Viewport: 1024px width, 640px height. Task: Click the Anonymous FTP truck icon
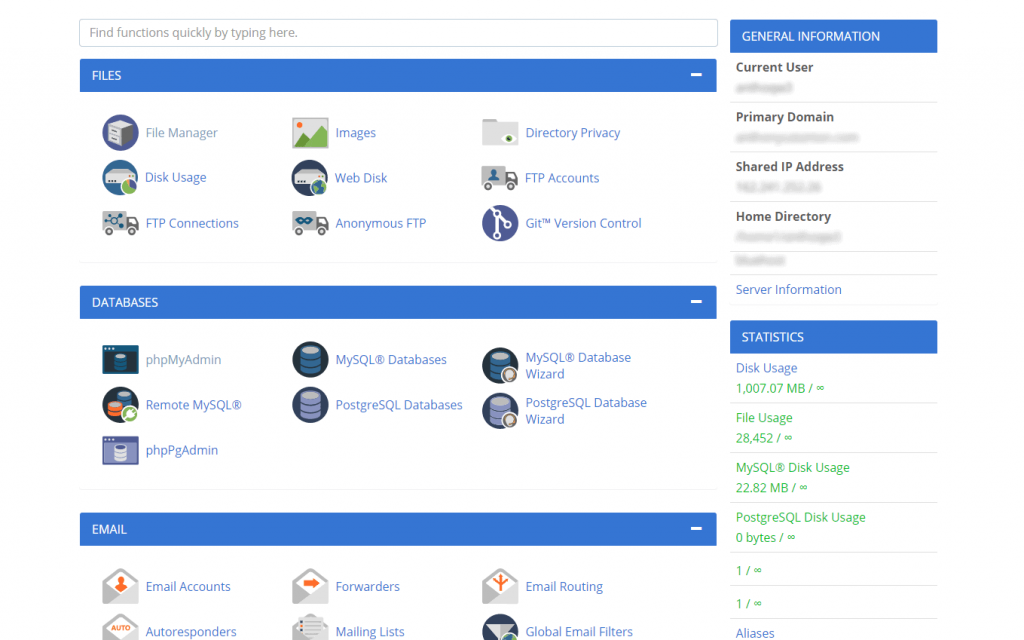[310, 223]
